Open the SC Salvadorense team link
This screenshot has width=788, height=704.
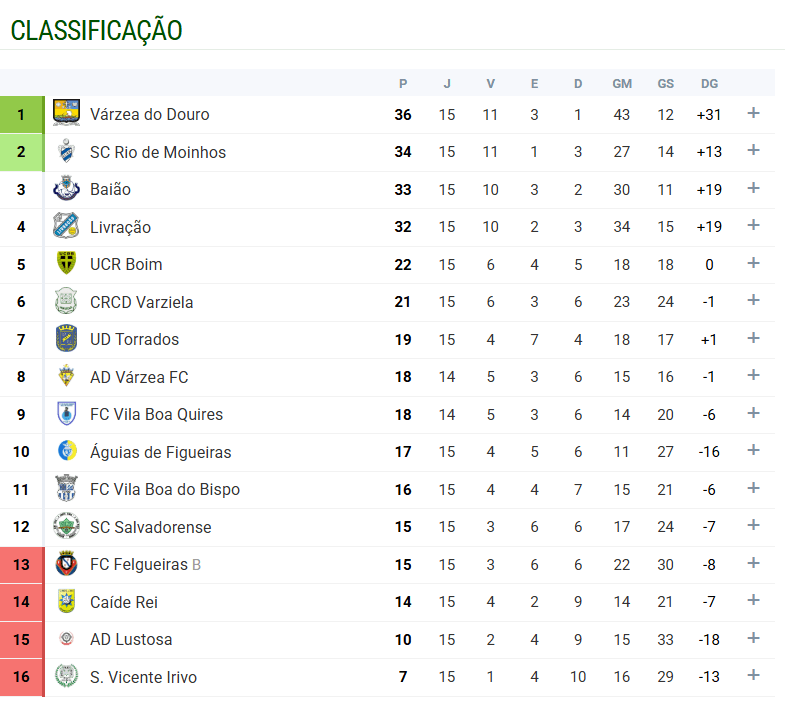[x=150, y=527]
